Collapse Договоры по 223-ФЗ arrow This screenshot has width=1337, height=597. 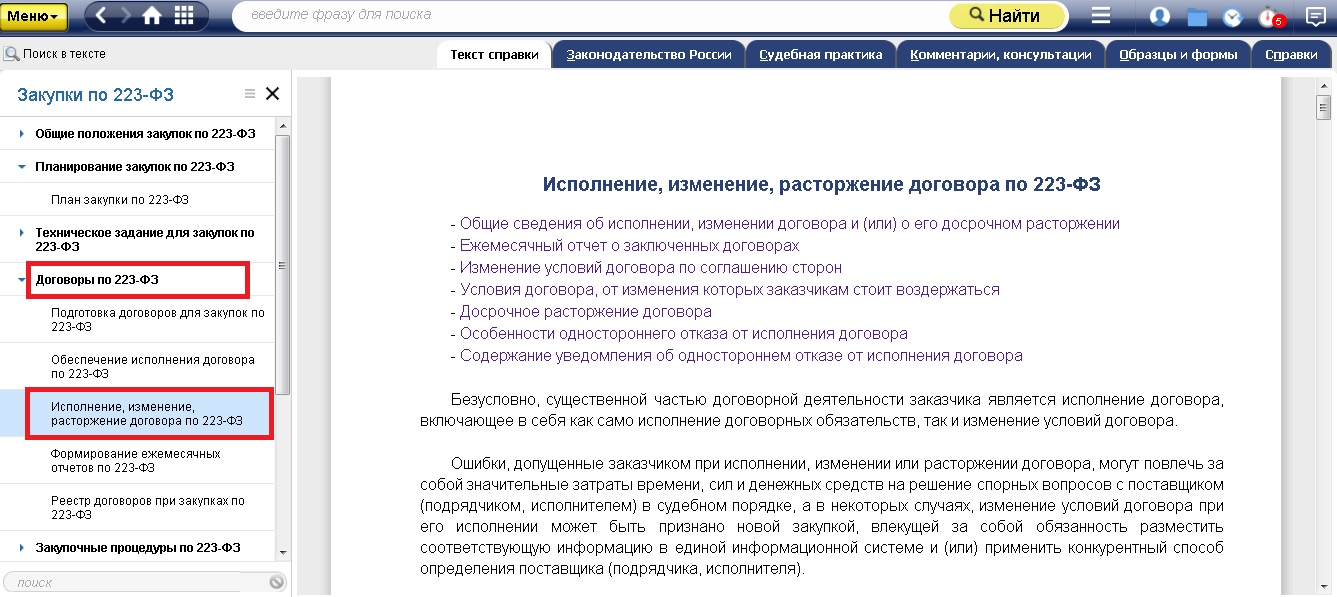coord(22,280)
